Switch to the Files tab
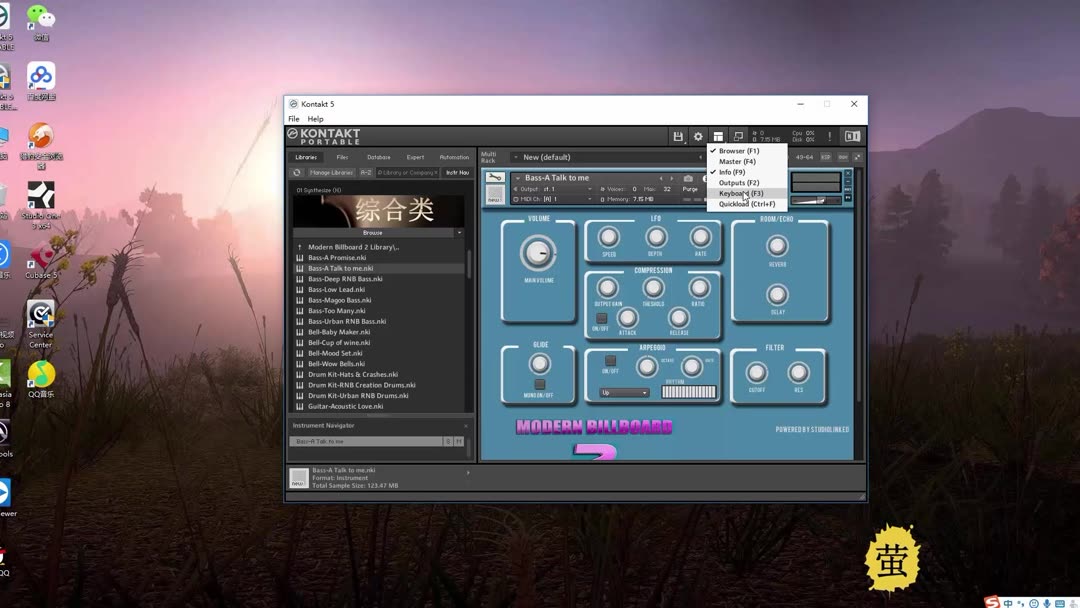Image resolution: width=1080 pixels, height=608 pixels. coord(343,157)
